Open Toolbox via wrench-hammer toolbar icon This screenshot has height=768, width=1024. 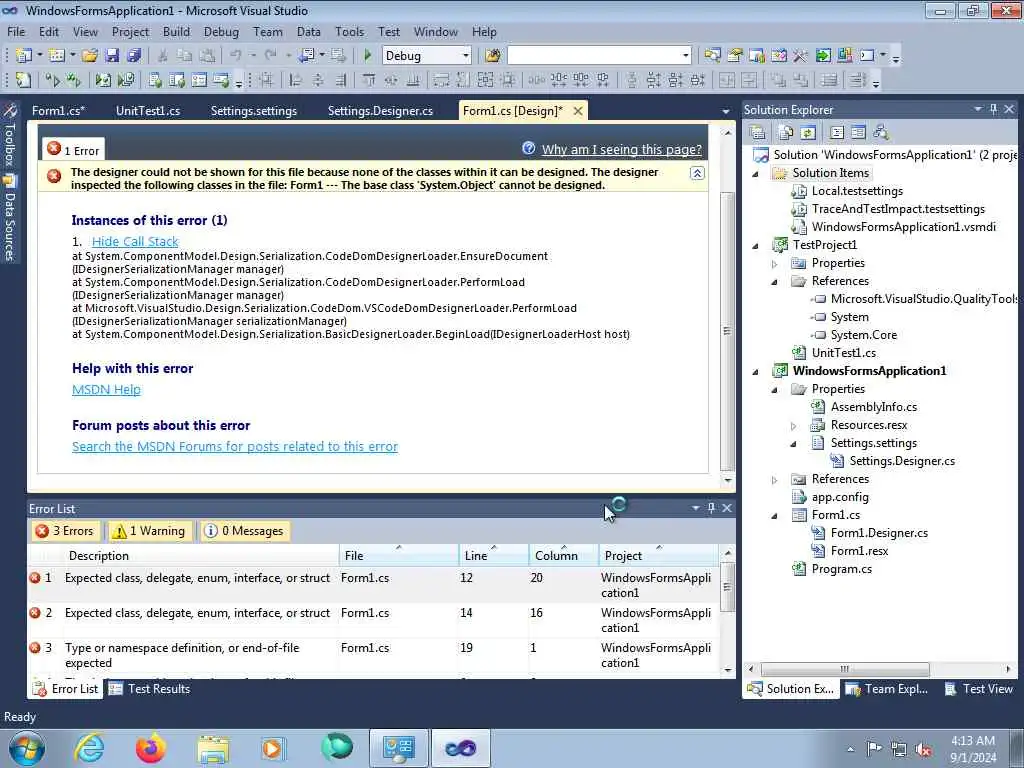(801, 56)
